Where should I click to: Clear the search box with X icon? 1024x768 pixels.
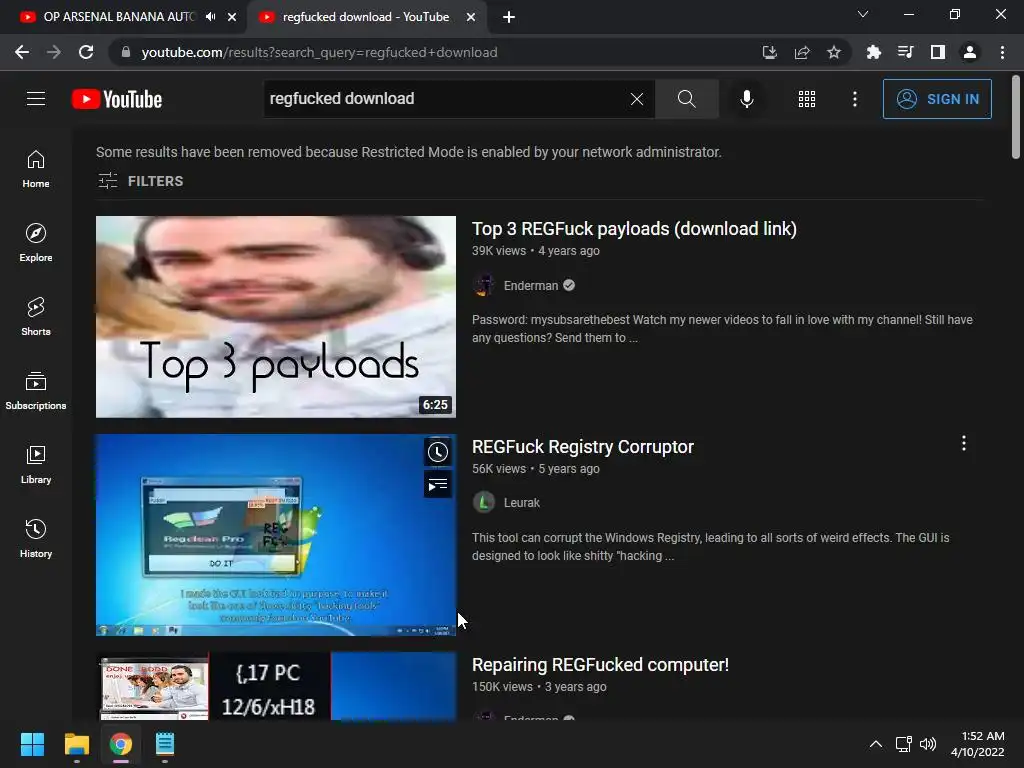637,99
